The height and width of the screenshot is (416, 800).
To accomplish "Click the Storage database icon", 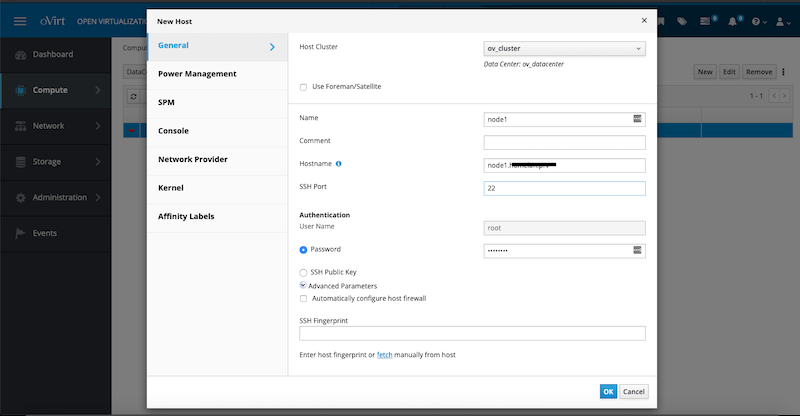I will [x=20, y=162].
